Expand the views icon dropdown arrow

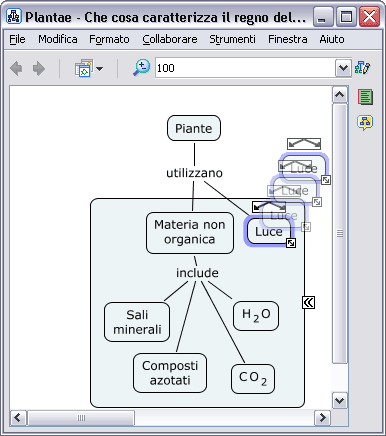coord(99,69)
